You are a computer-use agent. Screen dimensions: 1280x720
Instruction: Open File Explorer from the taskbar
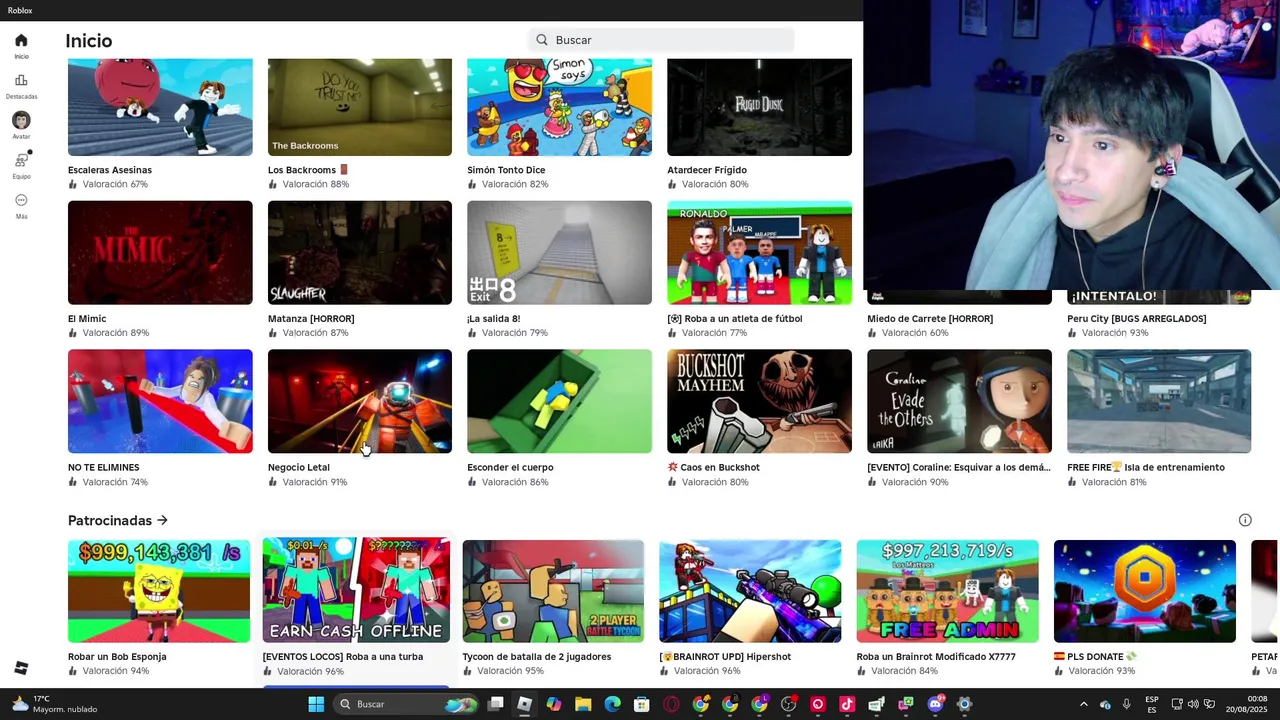point(583,704)
